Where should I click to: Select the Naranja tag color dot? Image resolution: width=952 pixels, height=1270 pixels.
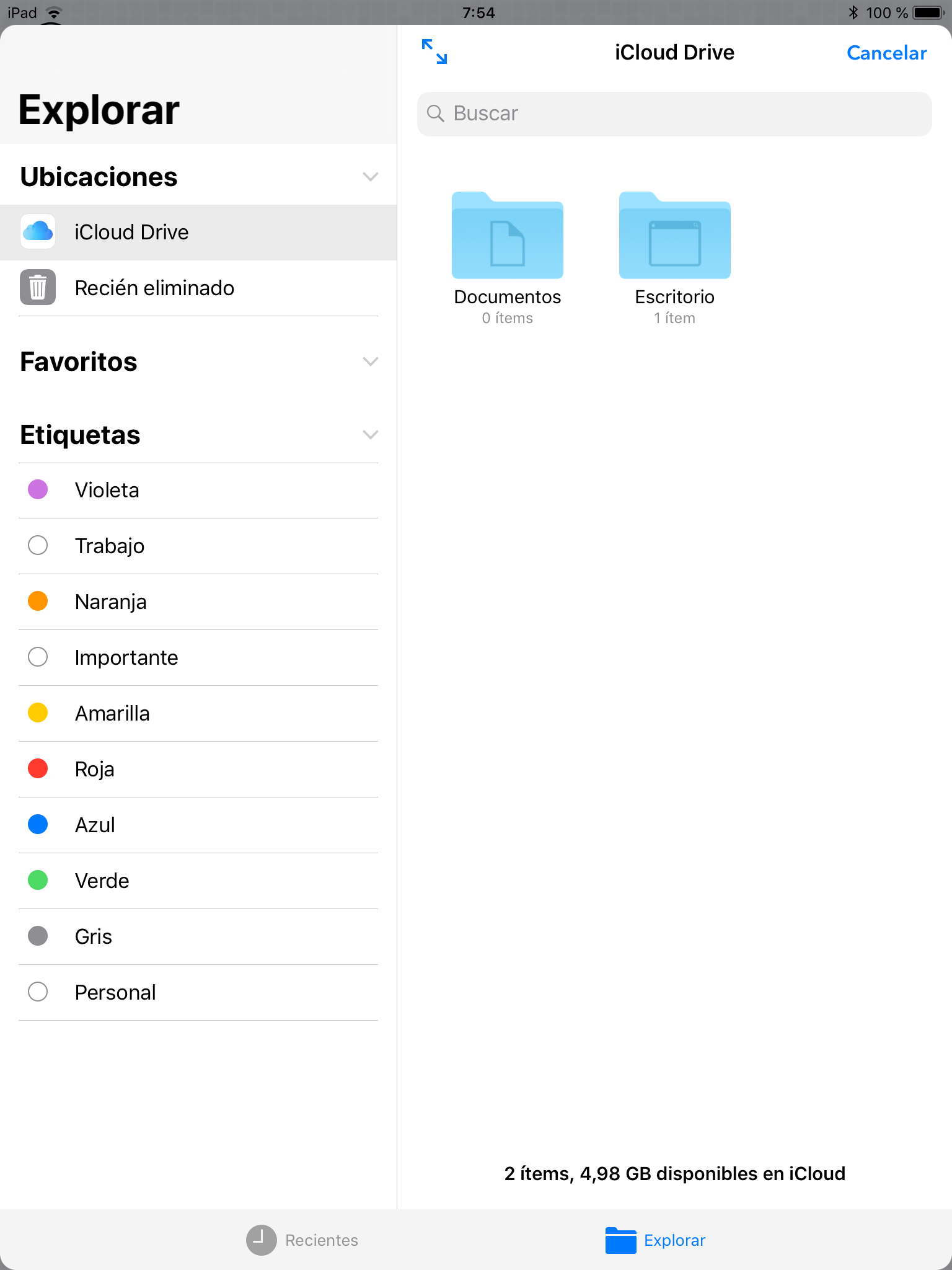[x=38, y=602]
